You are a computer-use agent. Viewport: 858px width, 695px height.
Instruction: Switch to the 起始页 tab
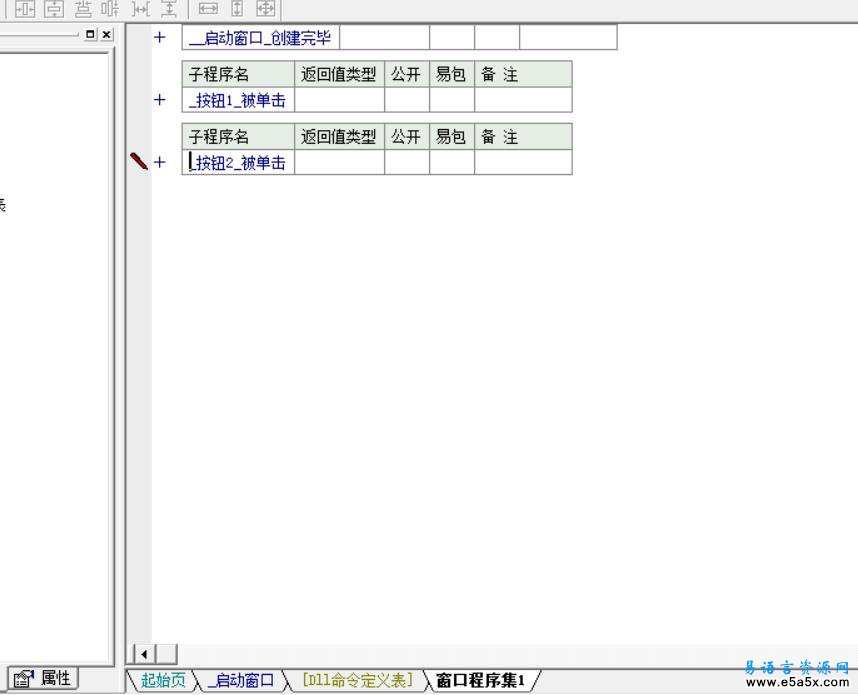point(162,681)
